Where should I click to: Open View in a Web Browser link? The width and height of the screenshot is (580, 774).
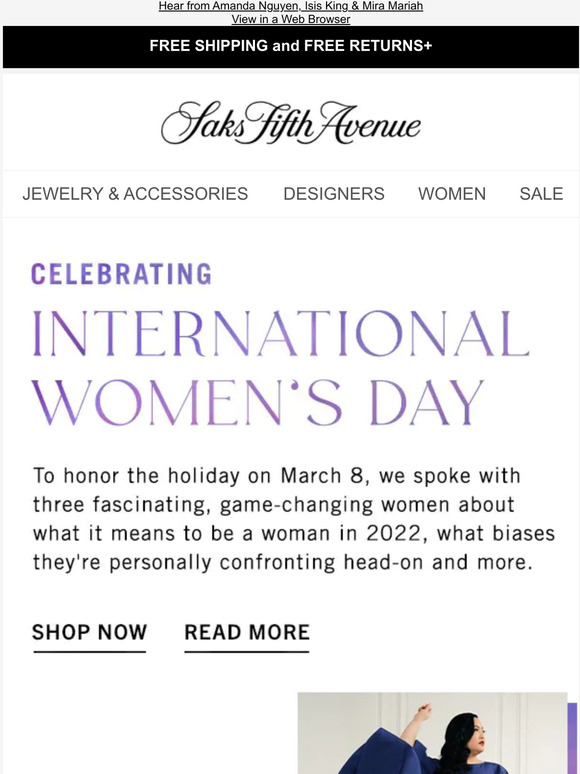[291, 19]
